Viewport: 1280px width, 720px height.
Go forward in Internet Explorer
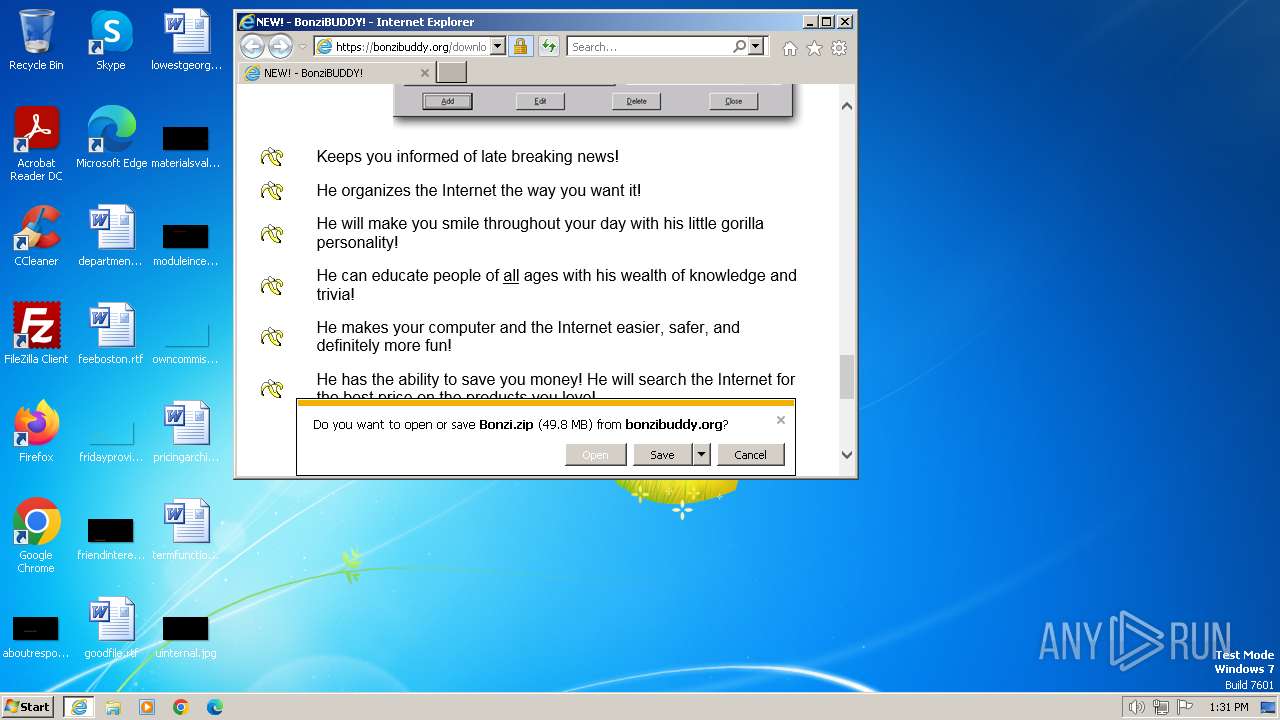click(280, 46)
